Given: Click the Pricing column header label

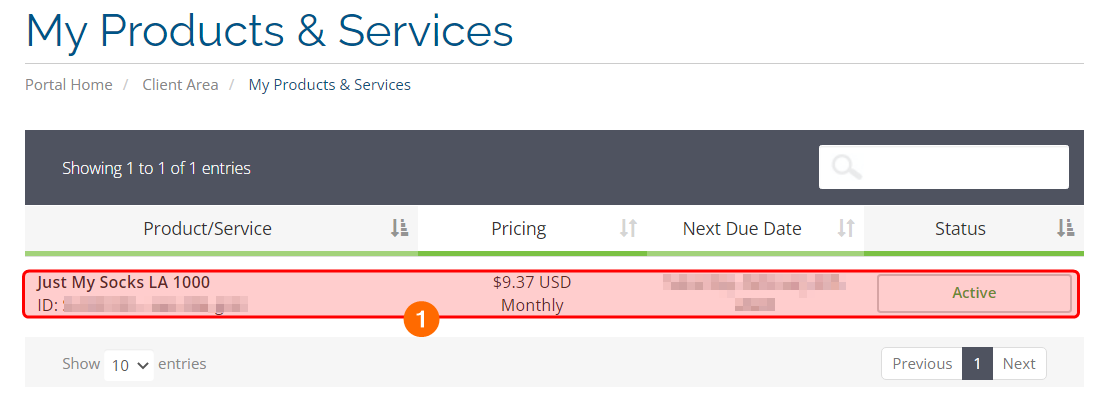Looking at the screenshot, I should (518, 229).
